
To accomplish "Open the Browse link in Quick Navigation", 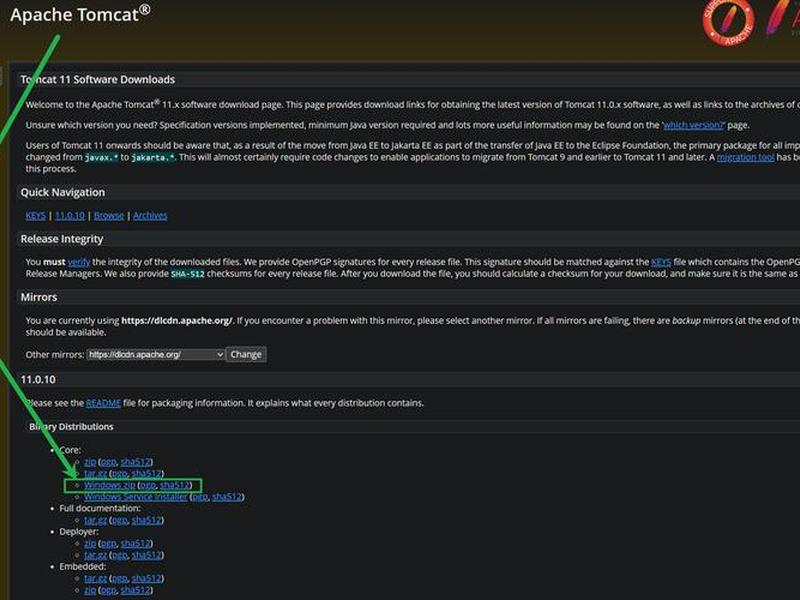I will click(109, 216).
